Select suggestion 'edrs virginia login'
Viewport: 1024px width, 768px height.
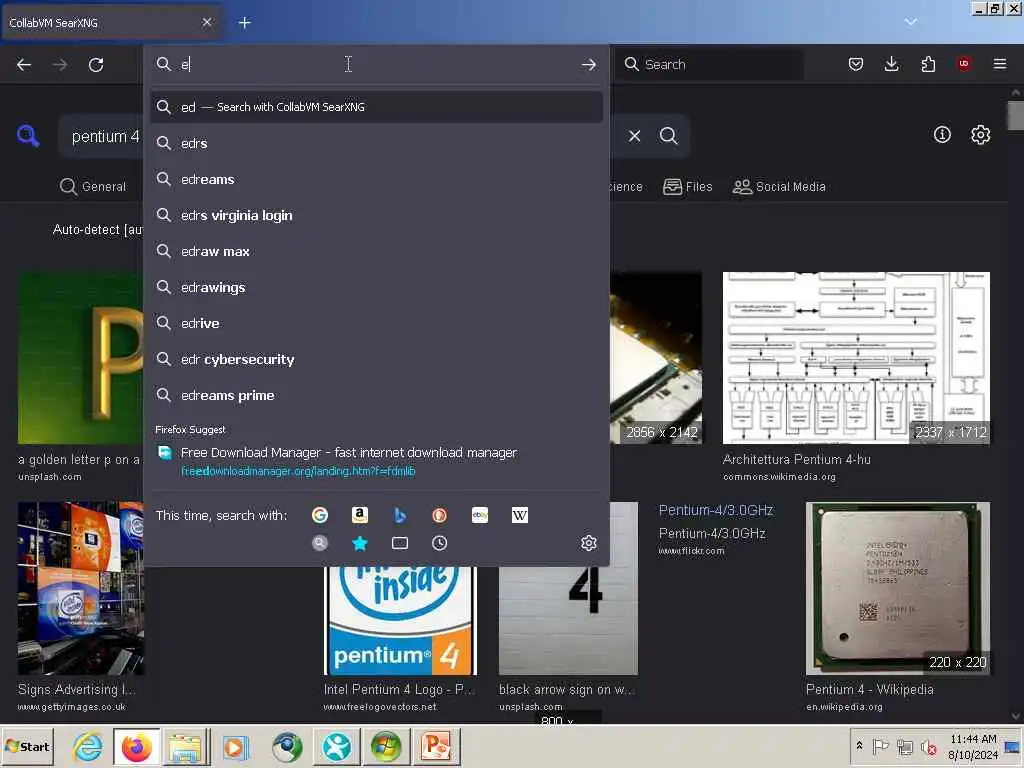click(x=376, y=215)
